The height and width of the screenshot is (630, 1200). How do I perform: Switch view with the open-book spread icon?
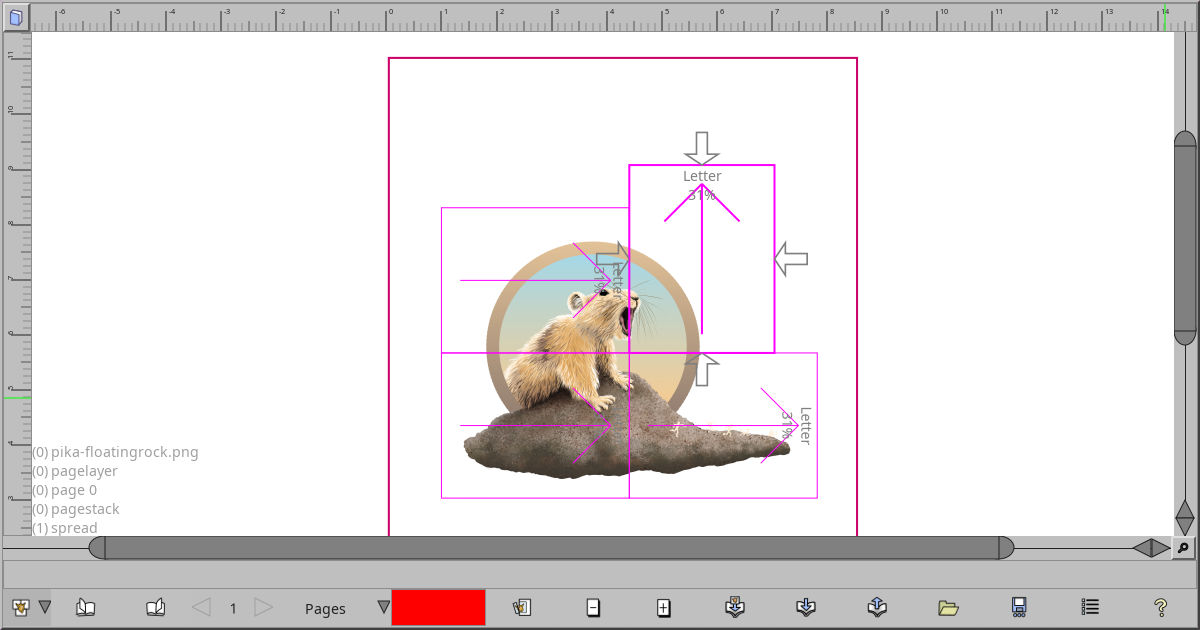point(85,606)
